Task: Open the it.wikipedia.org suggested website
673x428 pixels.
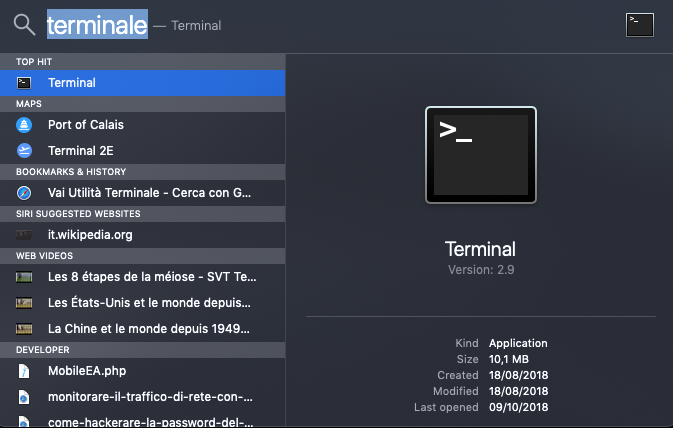Action: pyautogui.click(x=142, y=235)
